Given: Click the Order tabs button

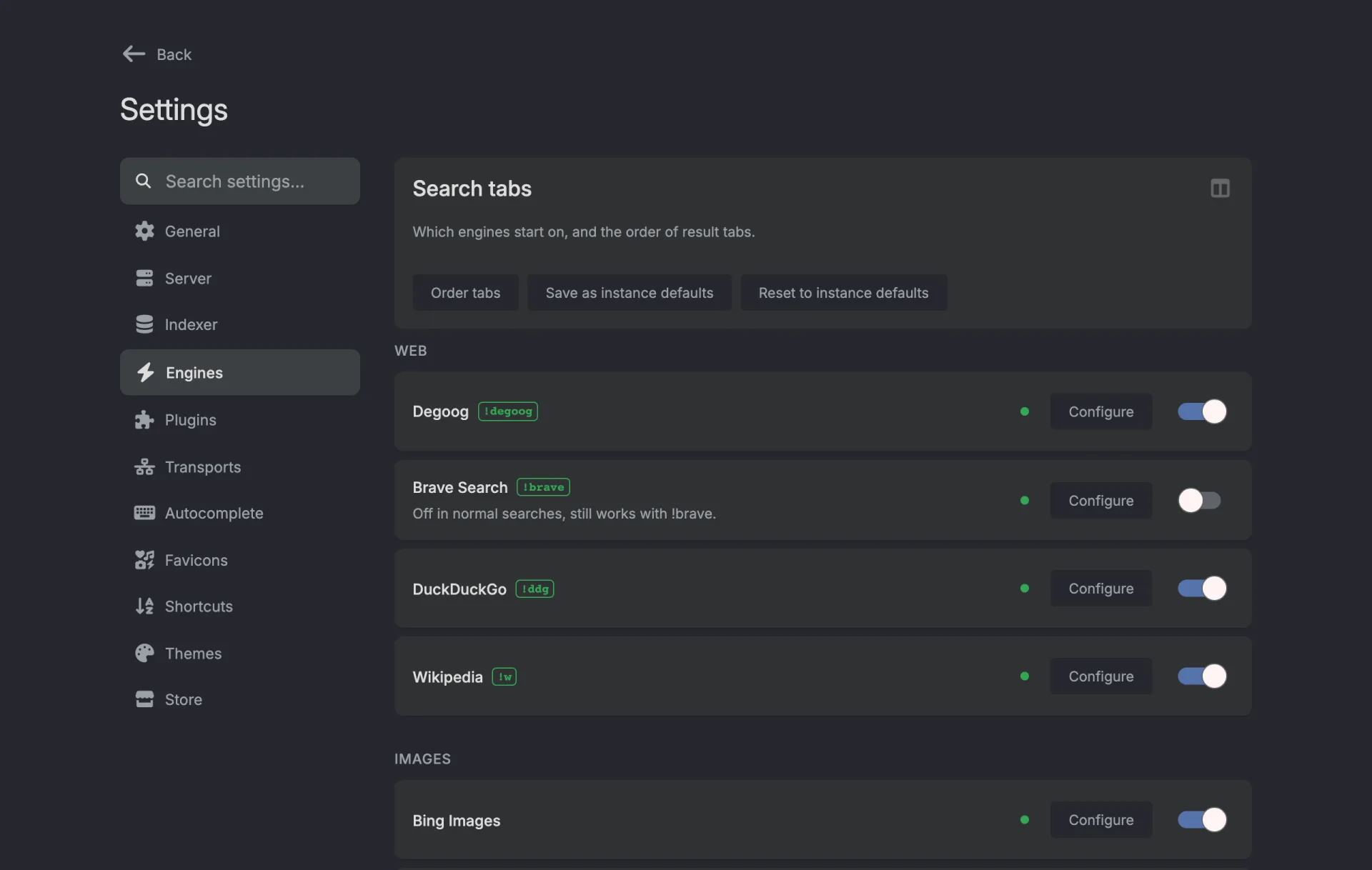Looking at the screenshot, I should (465, 292).
